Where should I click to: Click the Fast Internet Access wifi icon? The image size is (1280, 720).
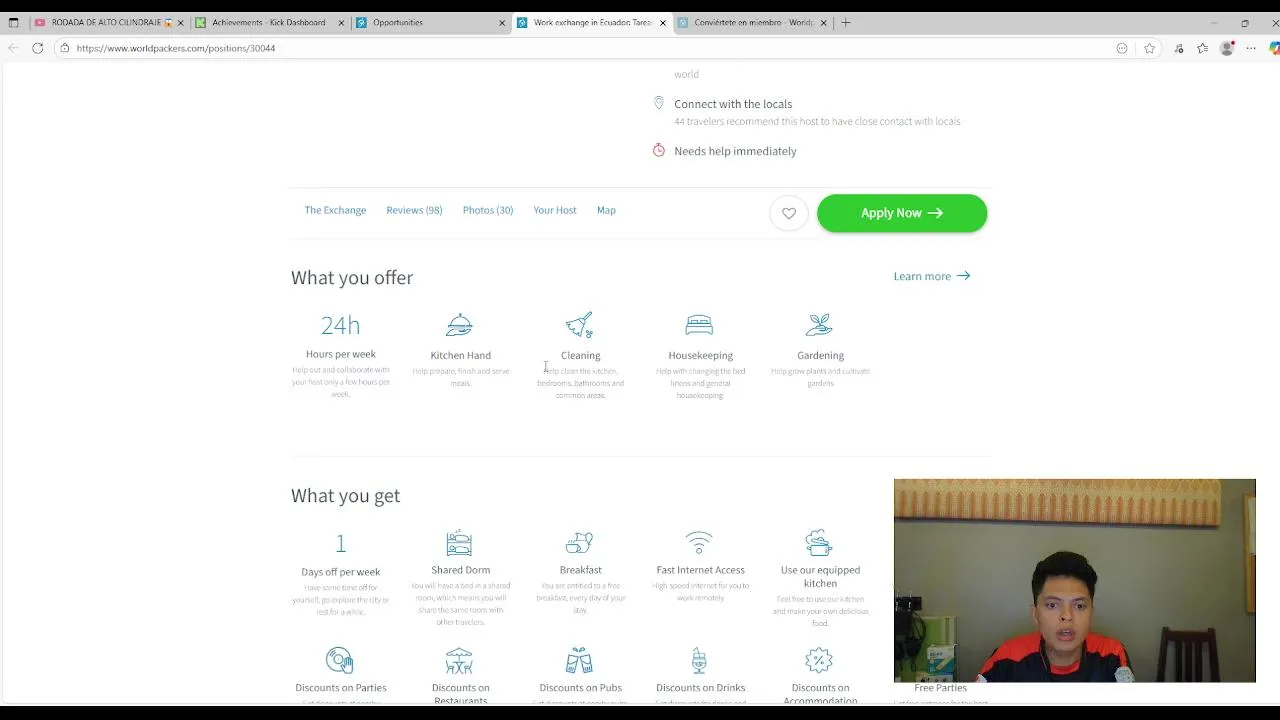pos(699,543)
